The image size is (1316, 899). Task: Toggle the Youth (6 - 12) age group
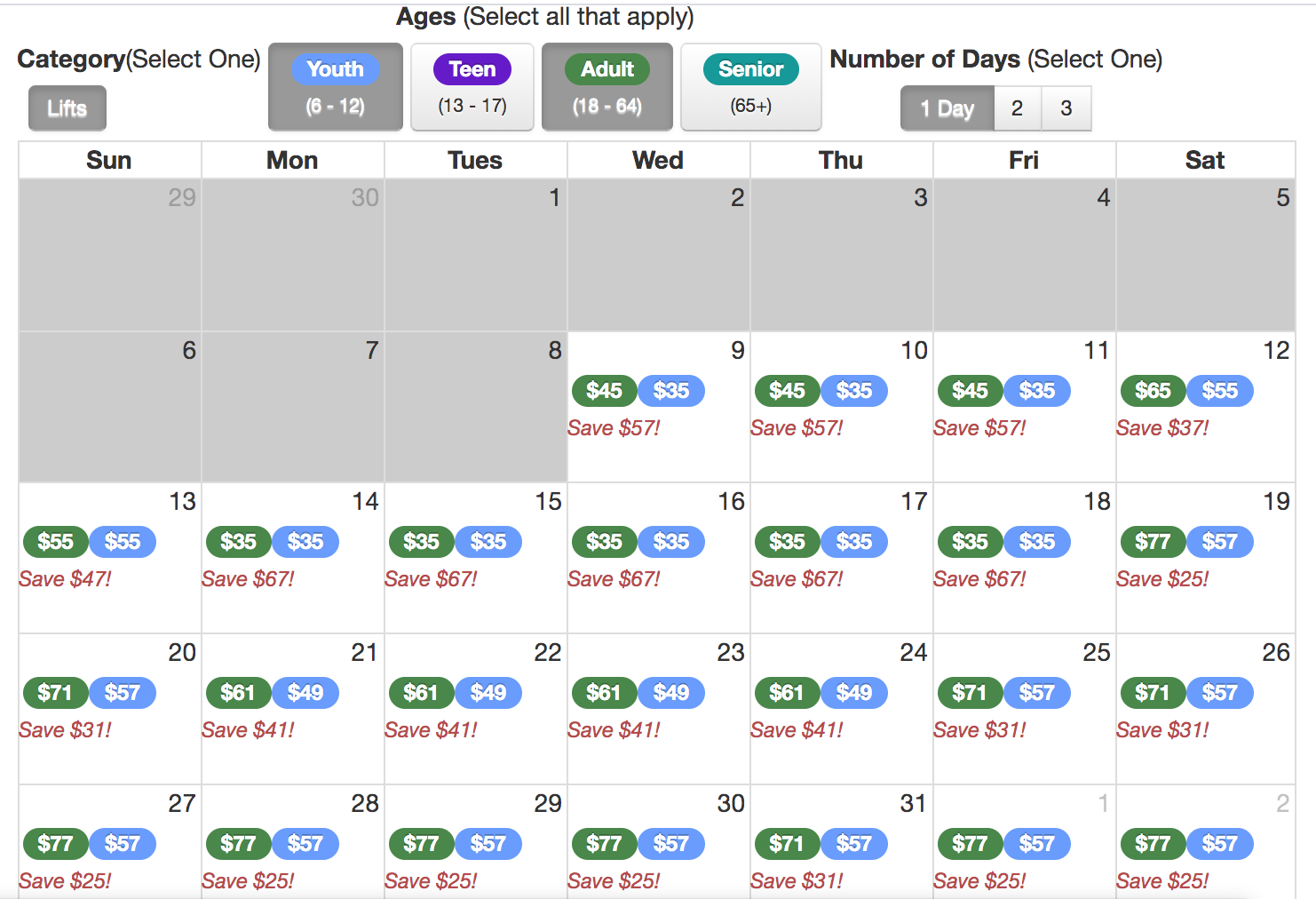(x=335, y=87)
